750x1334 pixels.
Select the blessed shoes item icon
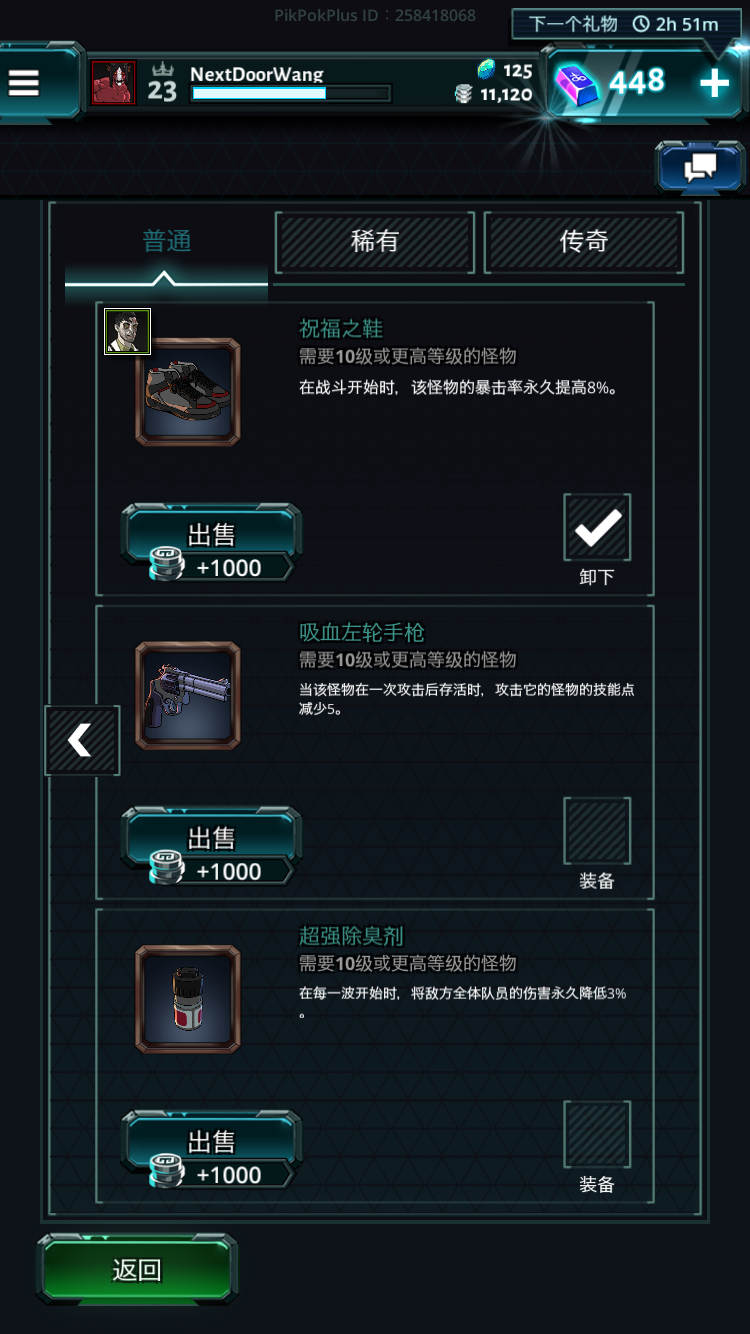coord(188,392)
